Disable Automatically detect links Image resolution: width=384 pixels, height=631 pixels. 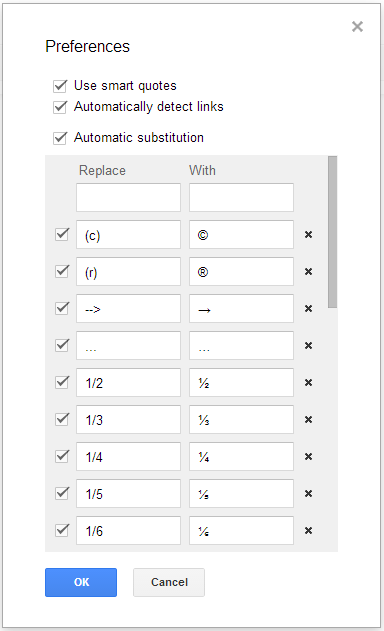point(60,107)
